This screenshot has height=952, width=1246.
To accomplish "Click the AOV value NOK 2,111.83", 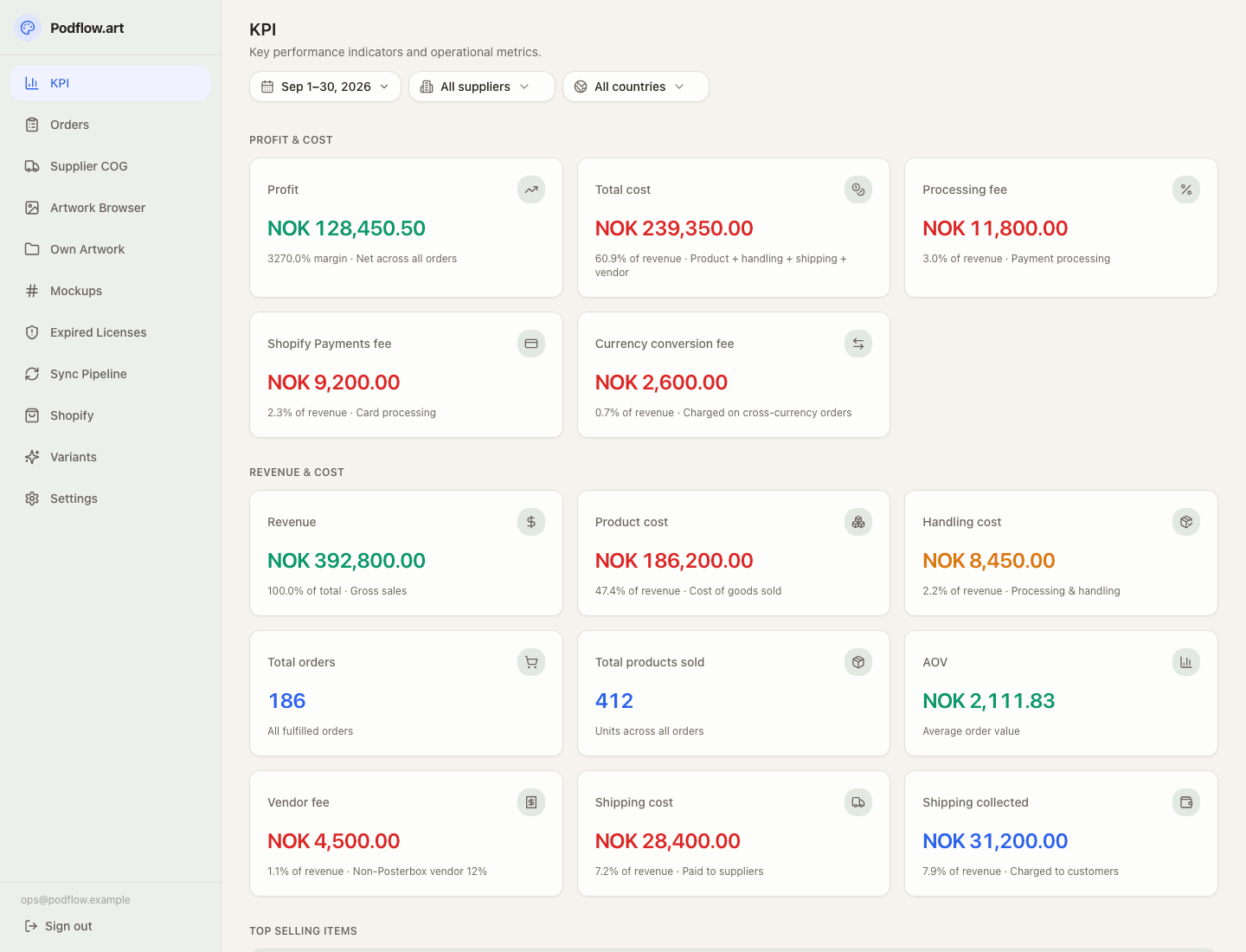I will (x=989, y=701).
